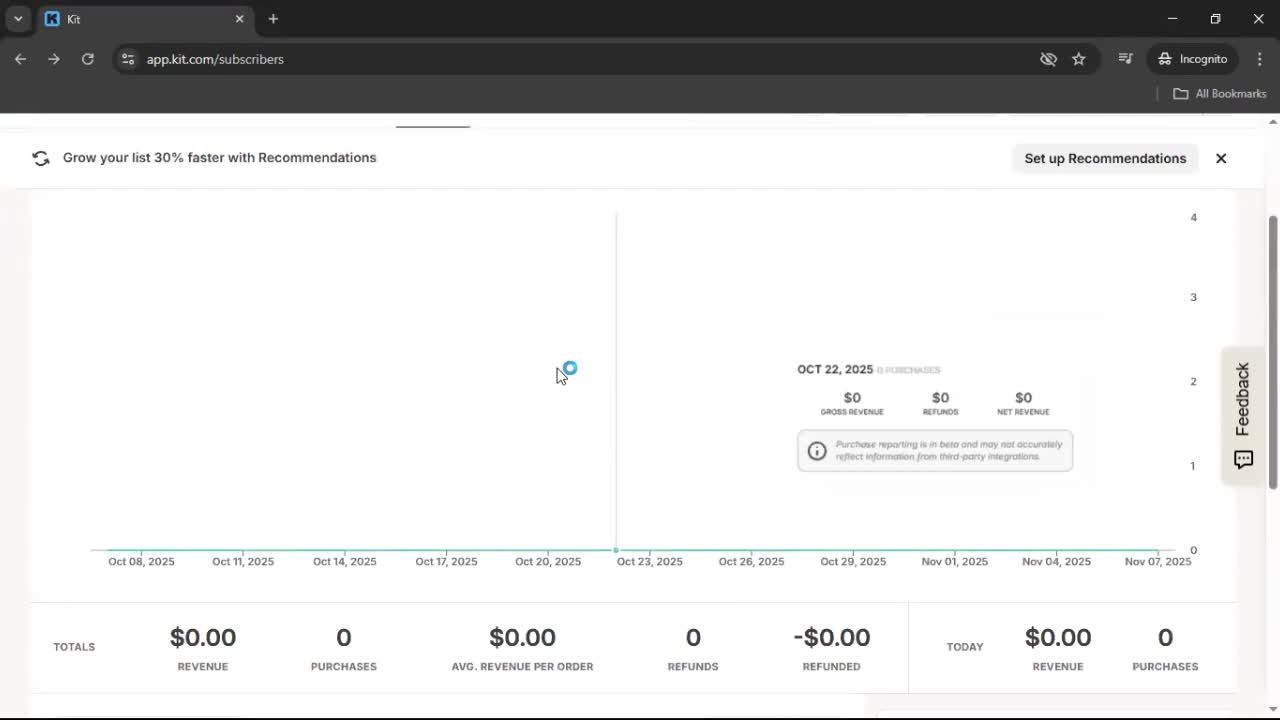Switch to the Kit browser tab
Viewport: 1280px width, 720px height.
pyautogui.click(x=120, y=18)
